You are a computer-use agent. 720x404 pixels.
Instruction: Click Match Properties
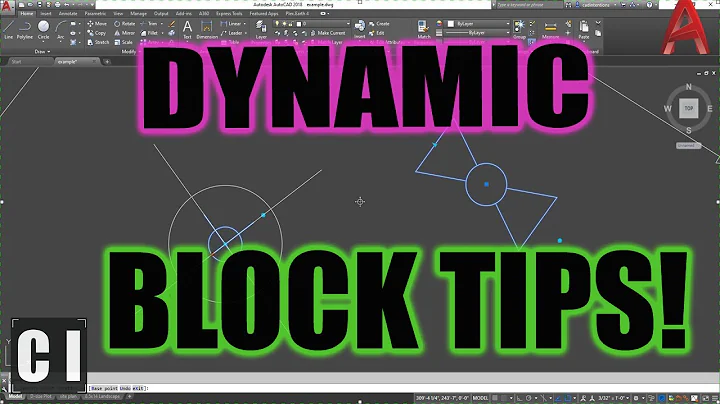[423, 30]
